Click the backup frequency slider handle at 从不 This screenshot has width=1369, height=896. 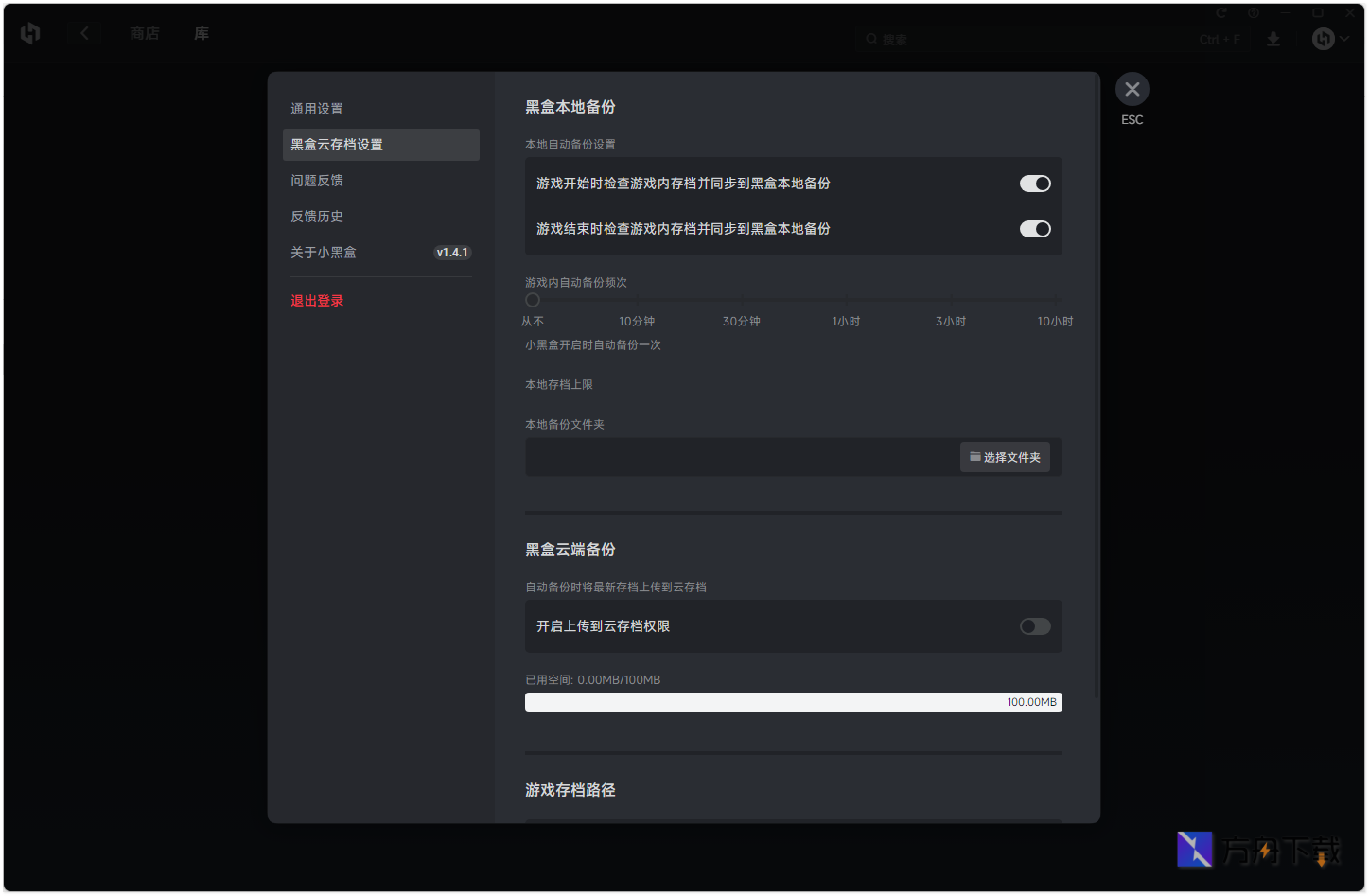tap(532, 299)
